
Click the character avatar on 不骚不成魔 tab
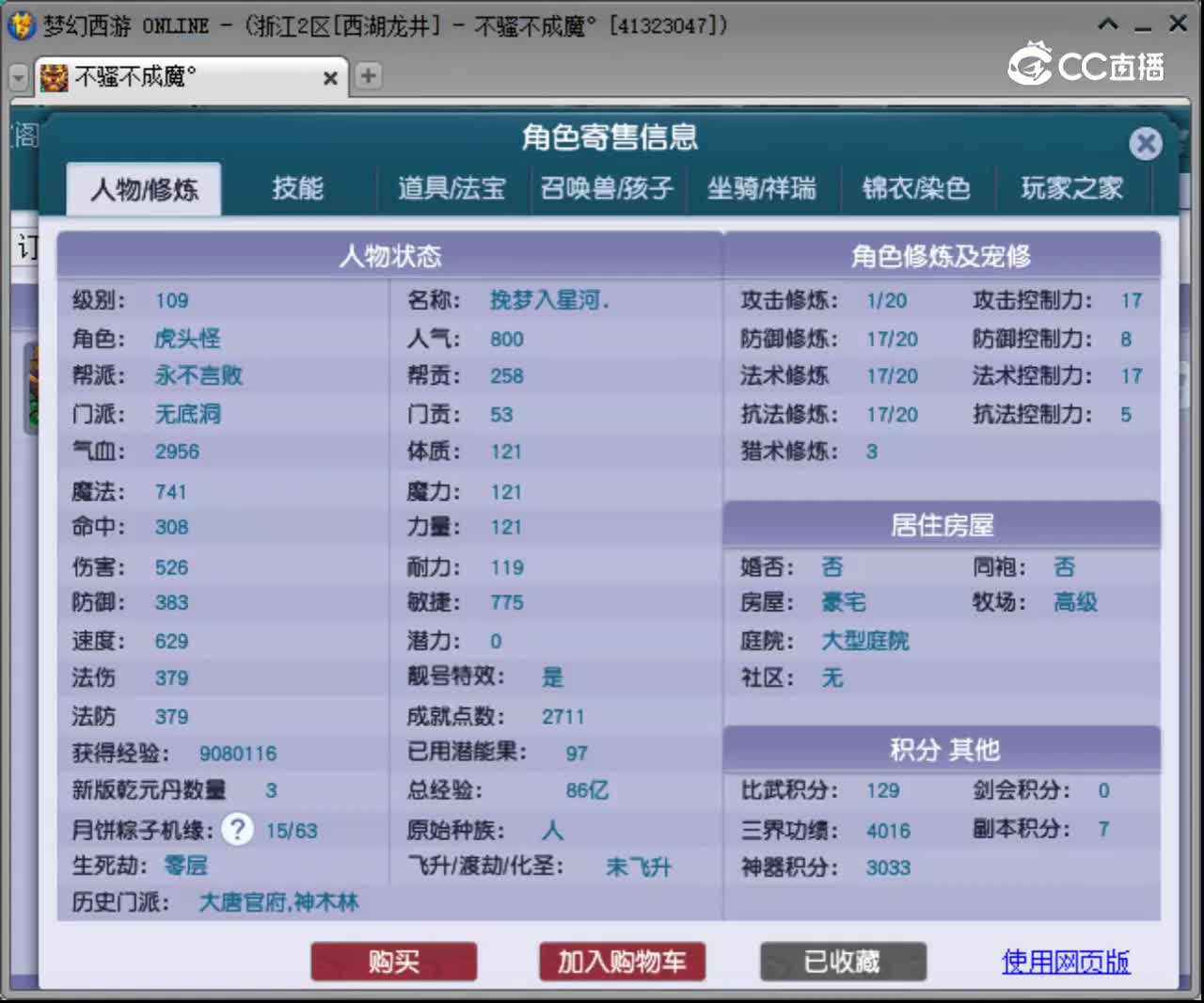point(54,77)
